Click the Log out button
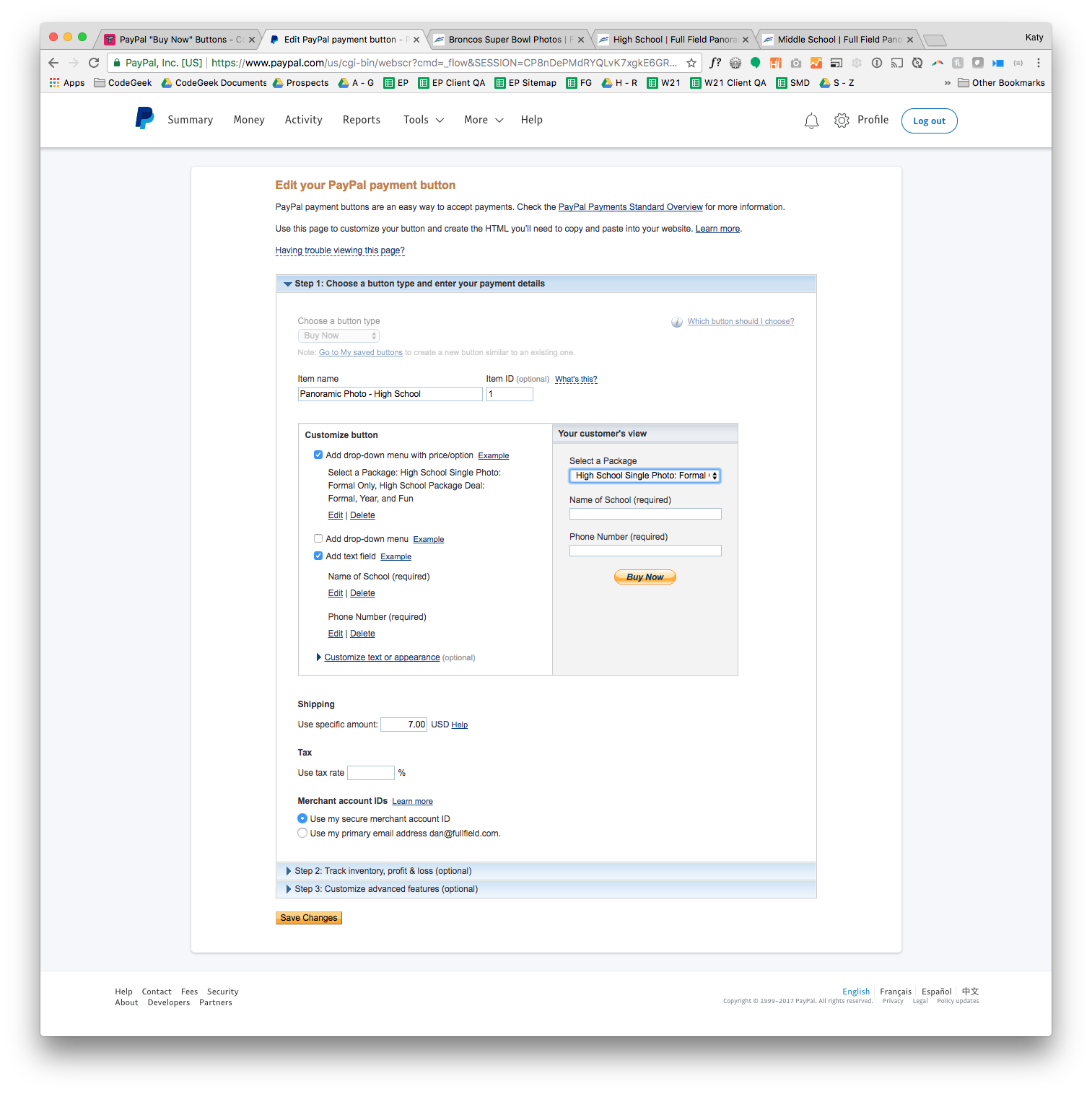 click(x=930, y=121)
